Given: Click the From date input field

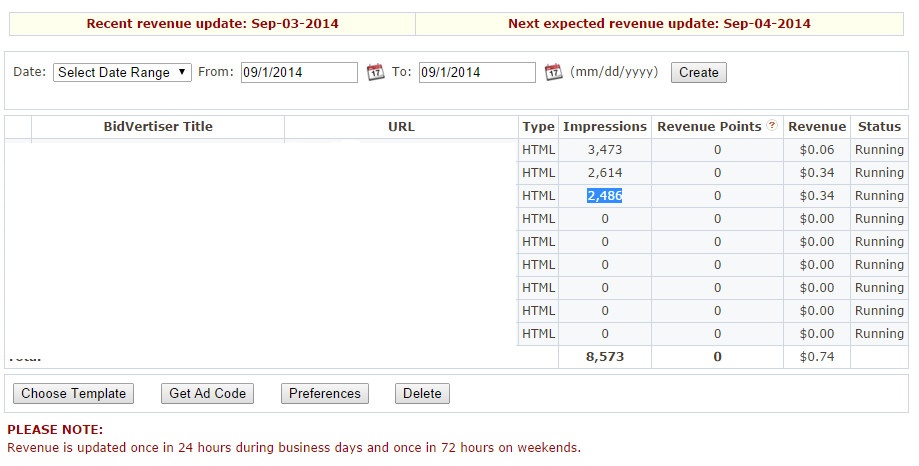Looking at the screenshot, I should [x=299, y=72].
